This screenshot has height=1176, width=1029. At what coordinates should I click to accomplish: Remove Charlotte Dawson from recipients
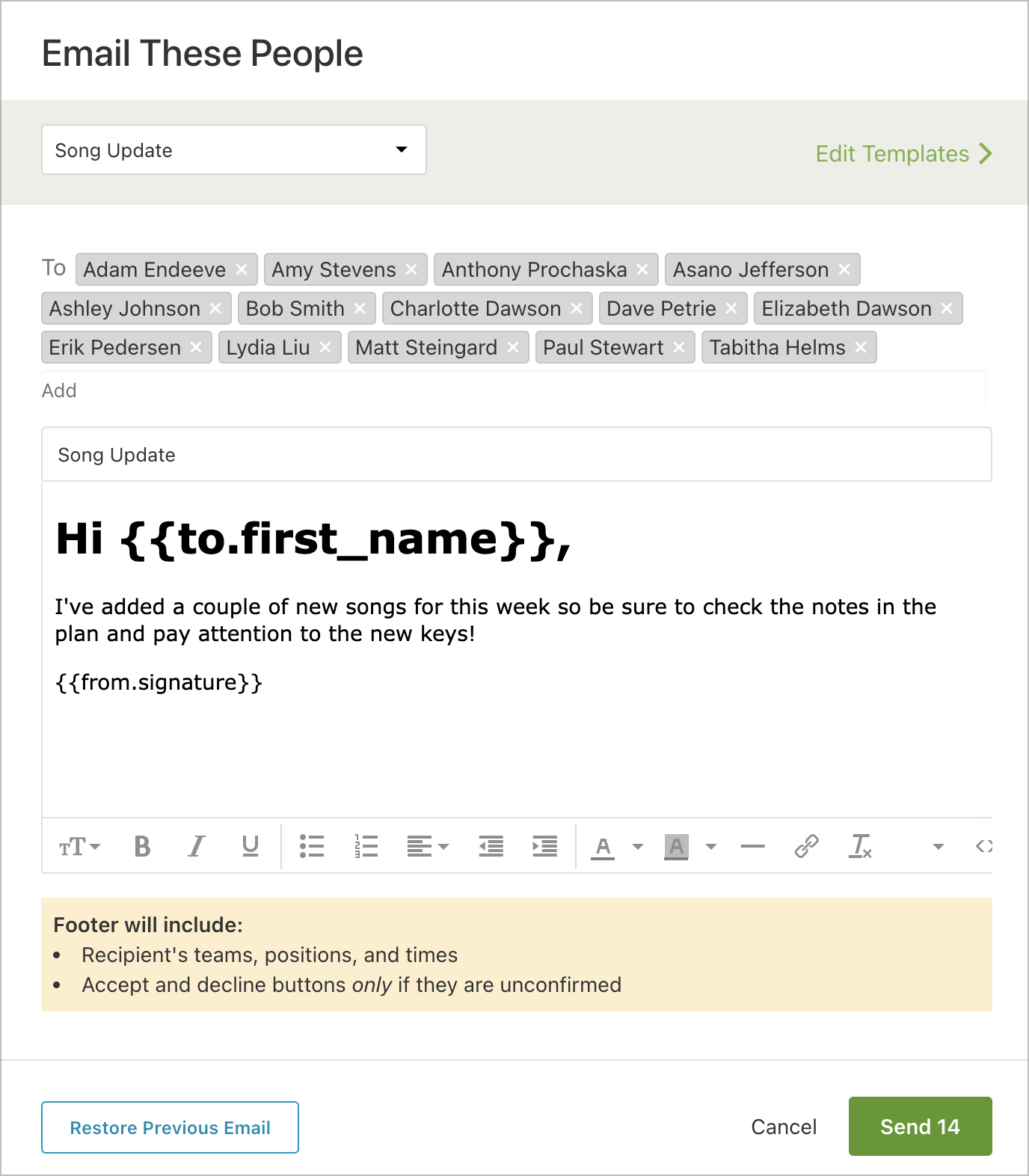(x=577, y=308)
